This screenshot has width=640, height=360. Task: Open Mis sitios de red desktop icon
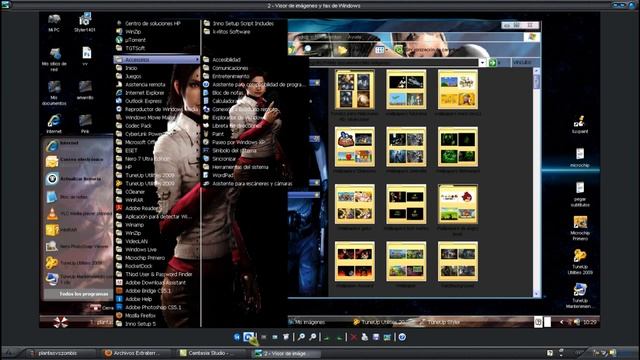[x=54, y=60]
